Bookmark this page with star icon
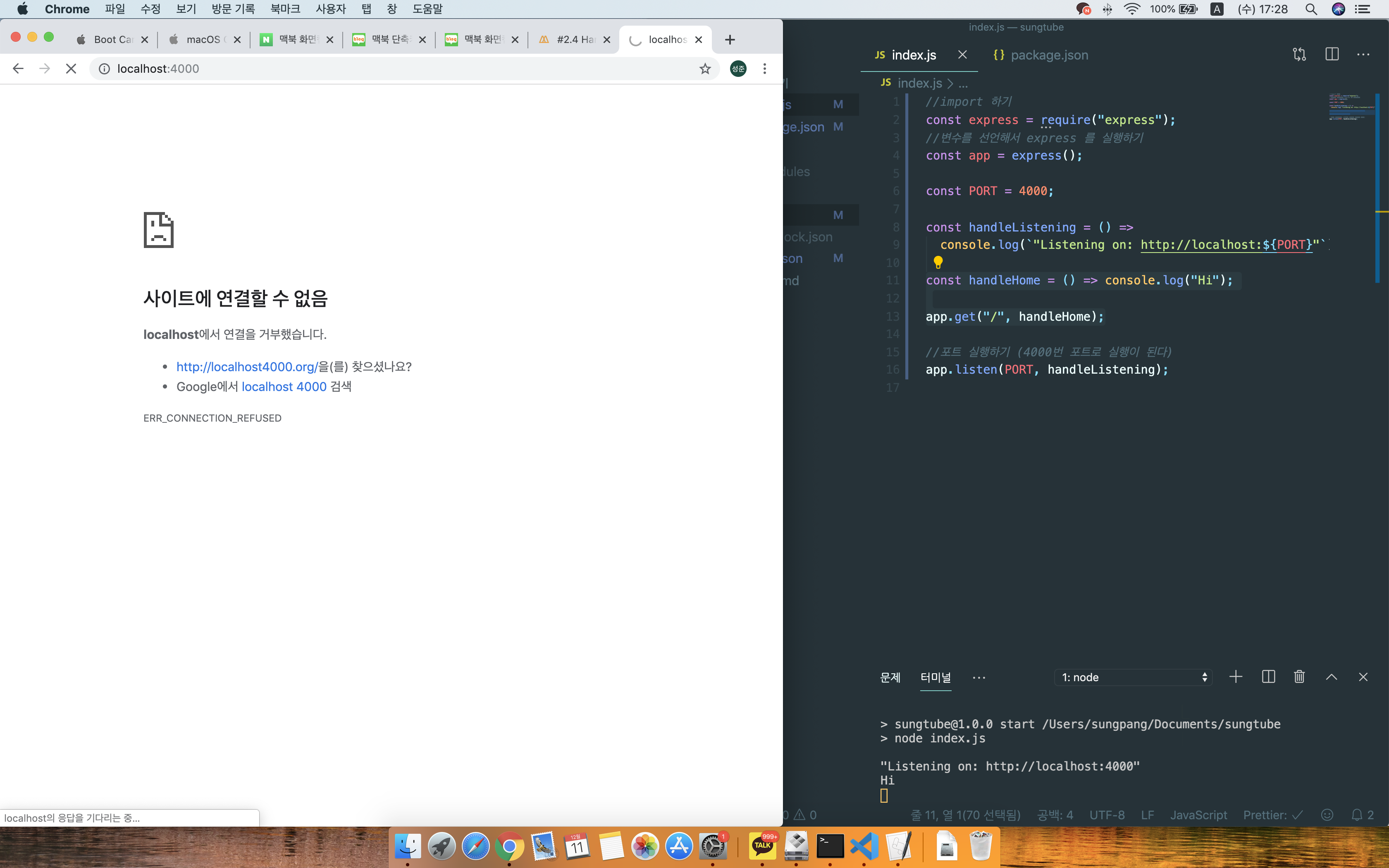This screenshot has width=1389, height=868. click(705, 69)
